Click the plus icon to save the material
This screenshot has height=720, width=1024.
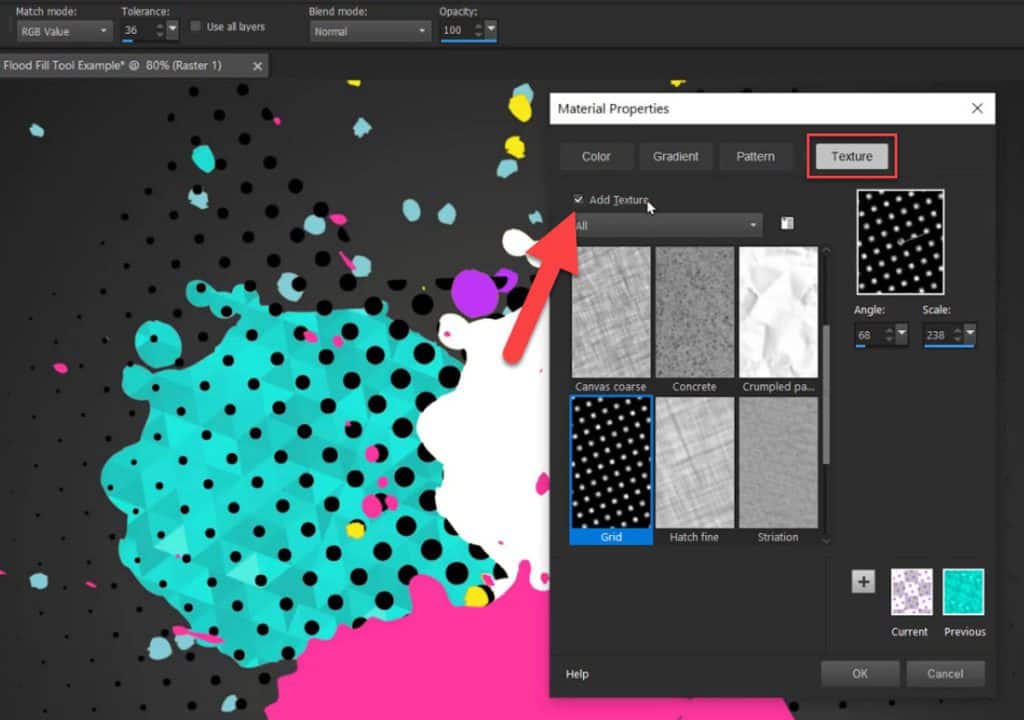pyautogui.click(x=861, y=581)
